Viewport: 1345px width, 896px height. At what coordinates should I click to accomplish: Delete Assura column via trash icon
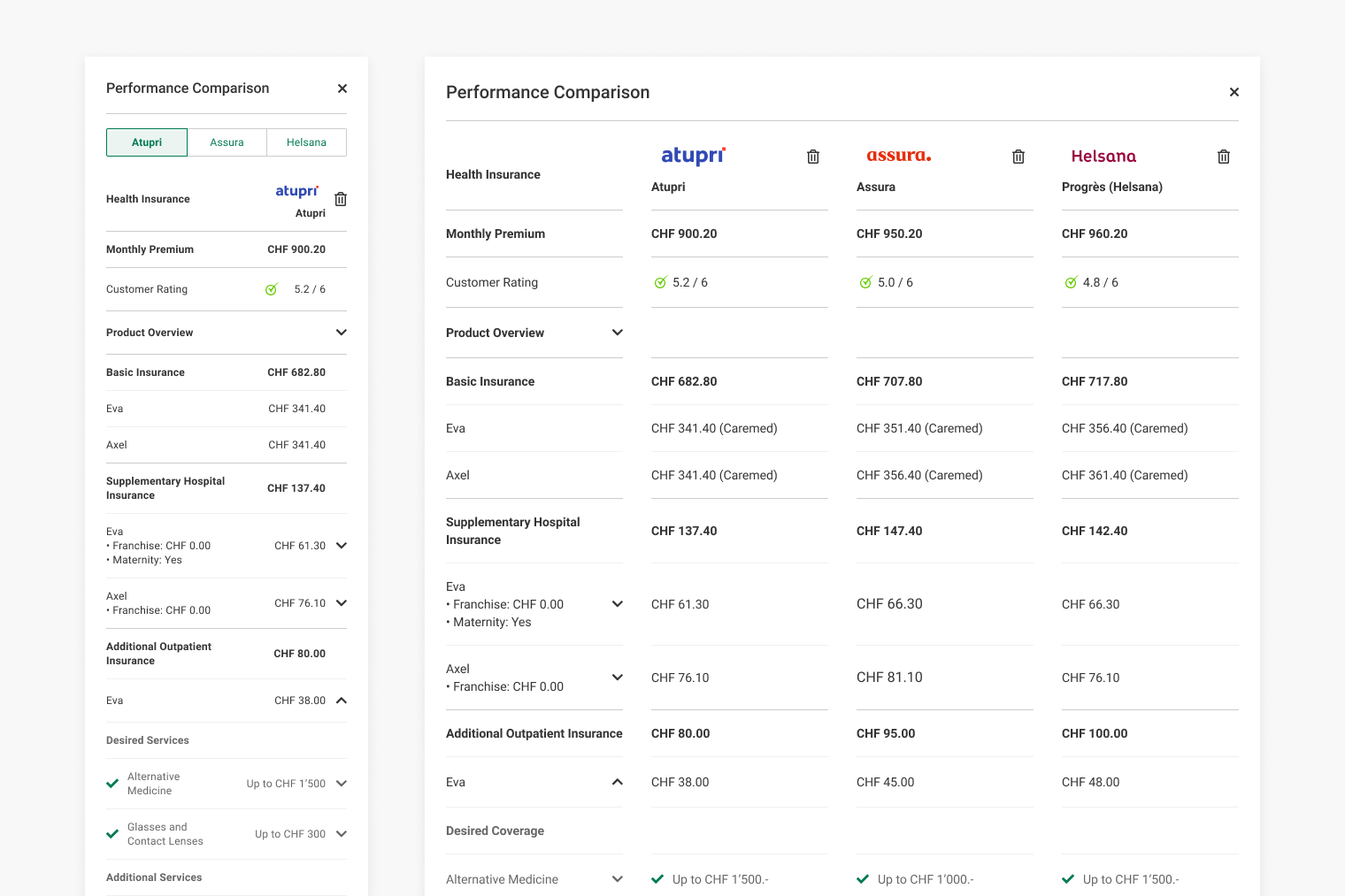tap(1018, 157)
